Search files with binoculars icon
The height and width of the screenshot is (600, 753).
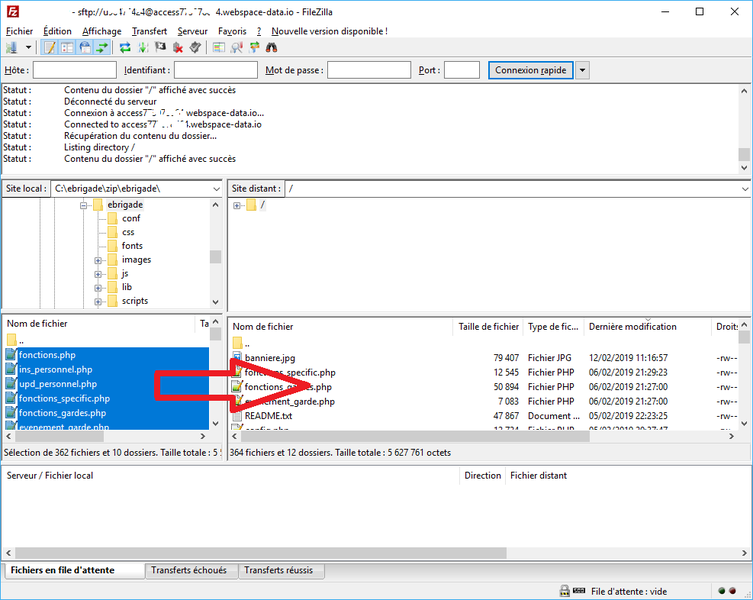(x=271, y=48)
